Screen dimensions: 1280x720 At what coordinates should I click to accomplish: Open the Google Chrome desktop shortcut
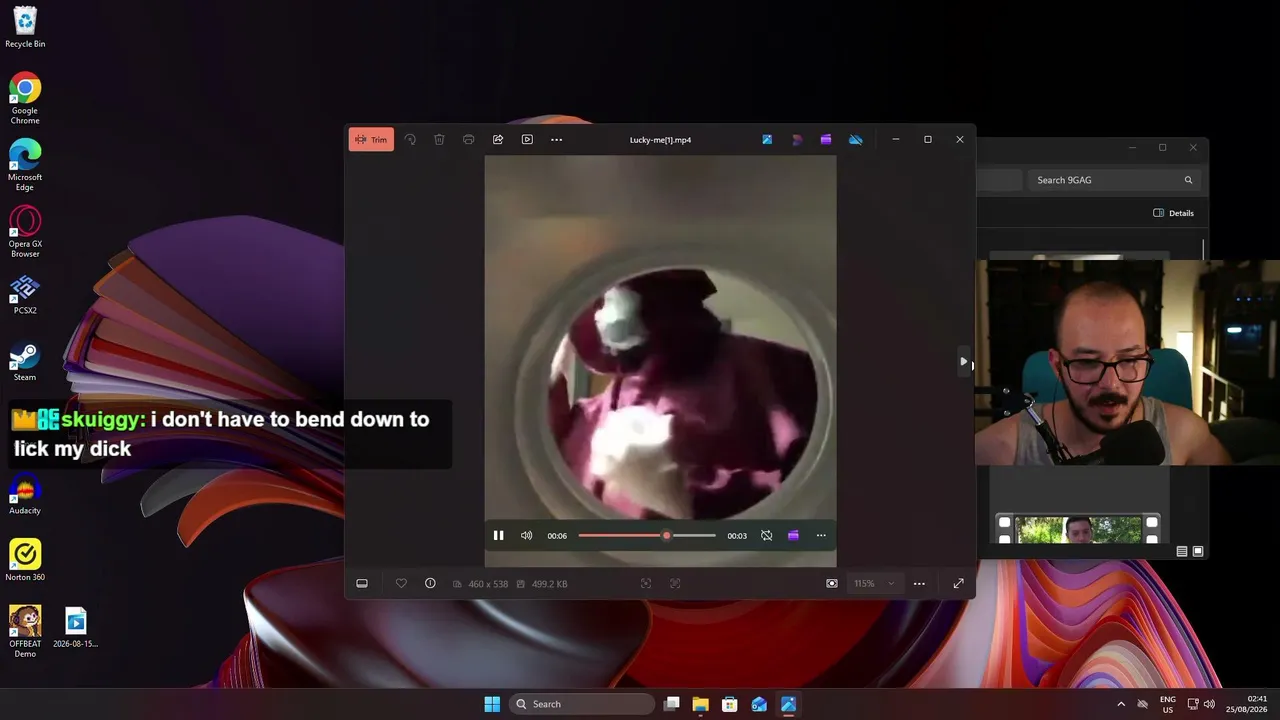pyautogui.click(x=25, y=98)
